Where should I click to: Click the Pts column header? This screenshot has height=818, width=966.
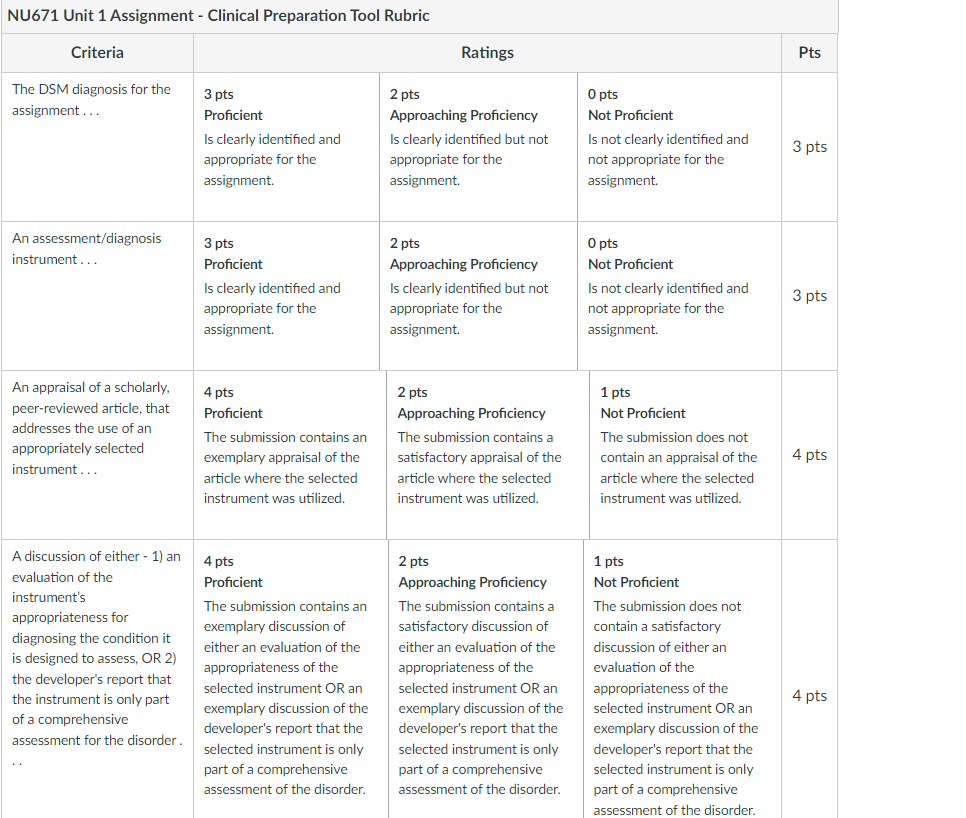(x=810, y=53)
